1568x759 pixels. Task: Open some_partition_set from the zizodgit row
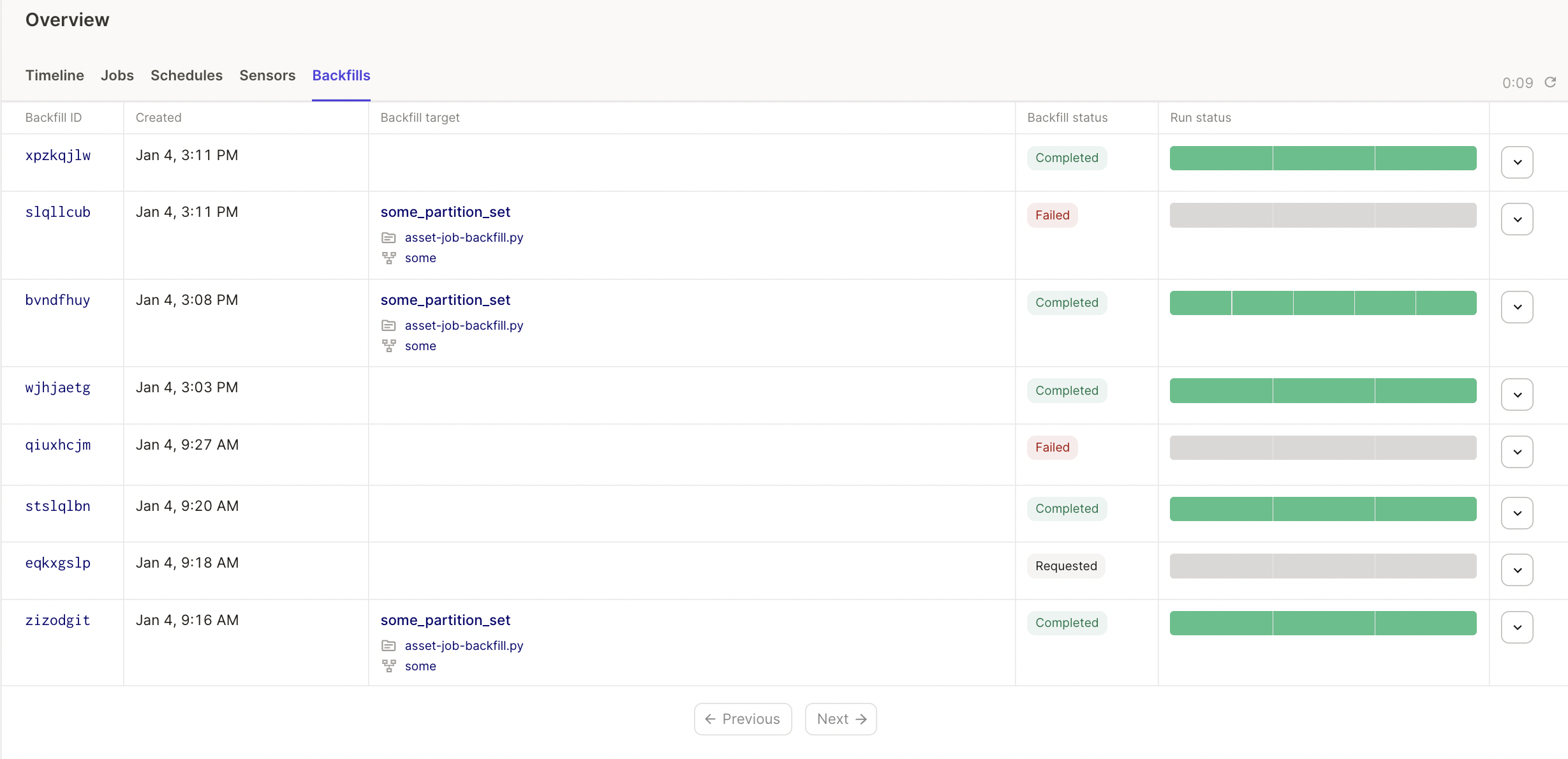coord(445,619)
